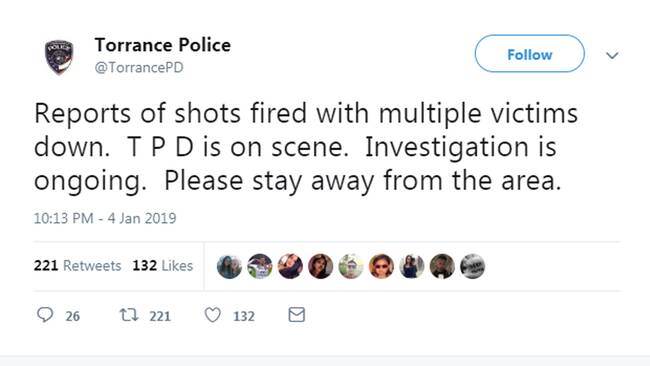The height and width of the screenshot is (366, 650).
Task: Open the fourth liker avatar thumbnail
Action: point(320,266)
